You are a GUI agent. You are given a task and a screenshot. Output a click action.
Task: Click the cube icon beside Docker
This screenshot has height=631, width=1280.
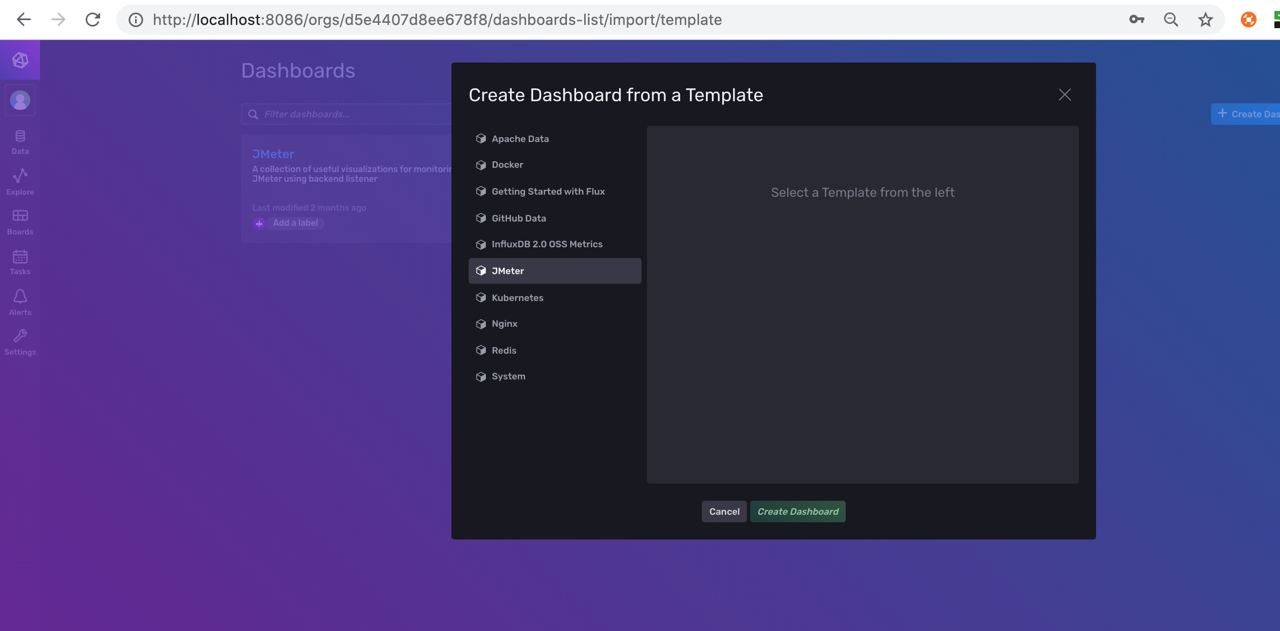(481, 165)
